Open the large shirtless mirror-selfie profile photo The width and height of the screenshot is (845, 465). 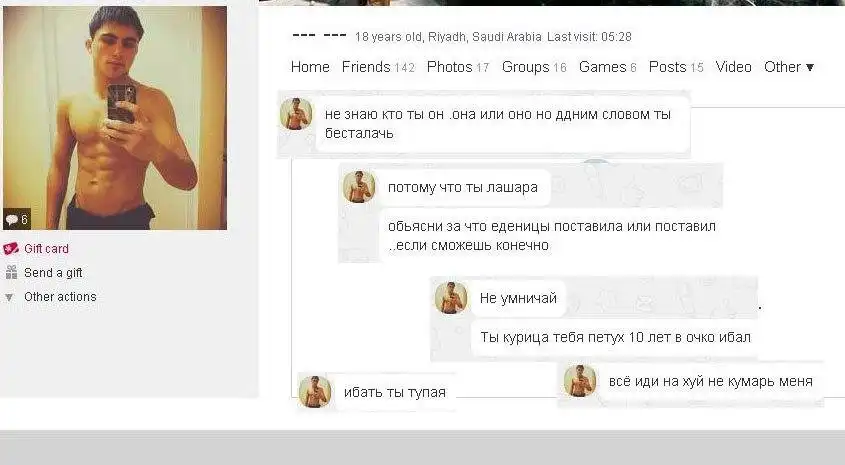click(115, 117)
